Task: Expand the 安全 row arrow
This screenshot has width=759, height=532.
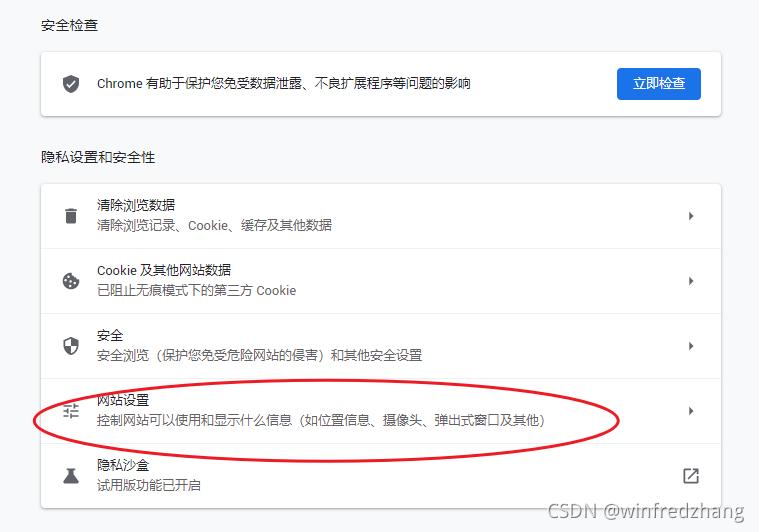Action: click(691, 346)
